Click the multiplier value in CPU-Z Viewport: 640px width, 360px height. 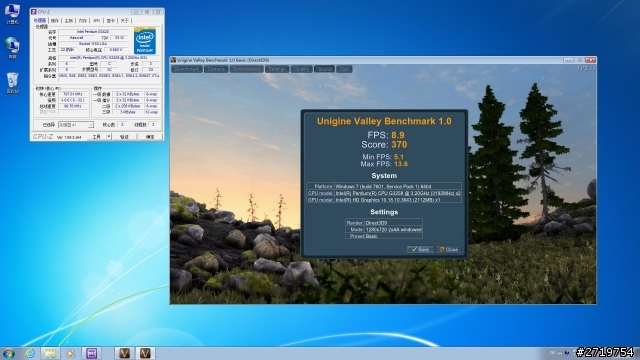click(73, 100)
